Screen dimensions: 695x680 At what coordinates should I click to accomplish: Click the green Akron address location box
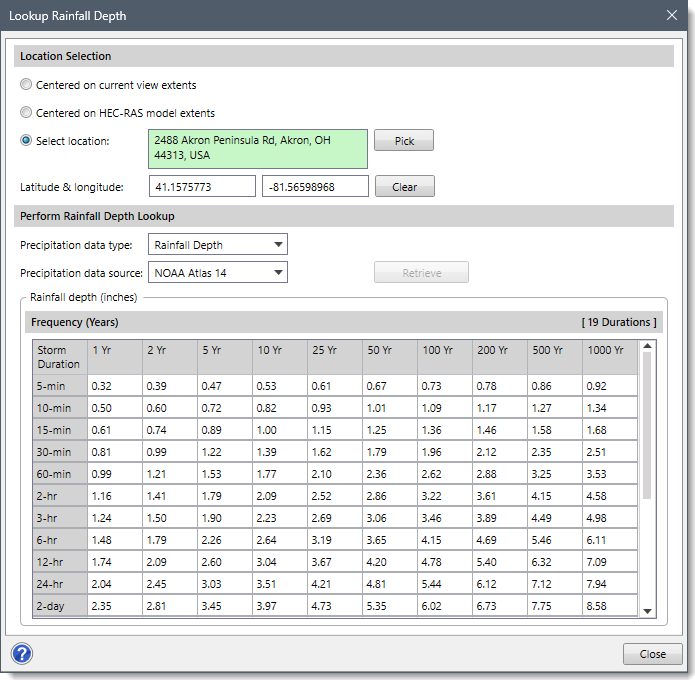tap(258, 149)
